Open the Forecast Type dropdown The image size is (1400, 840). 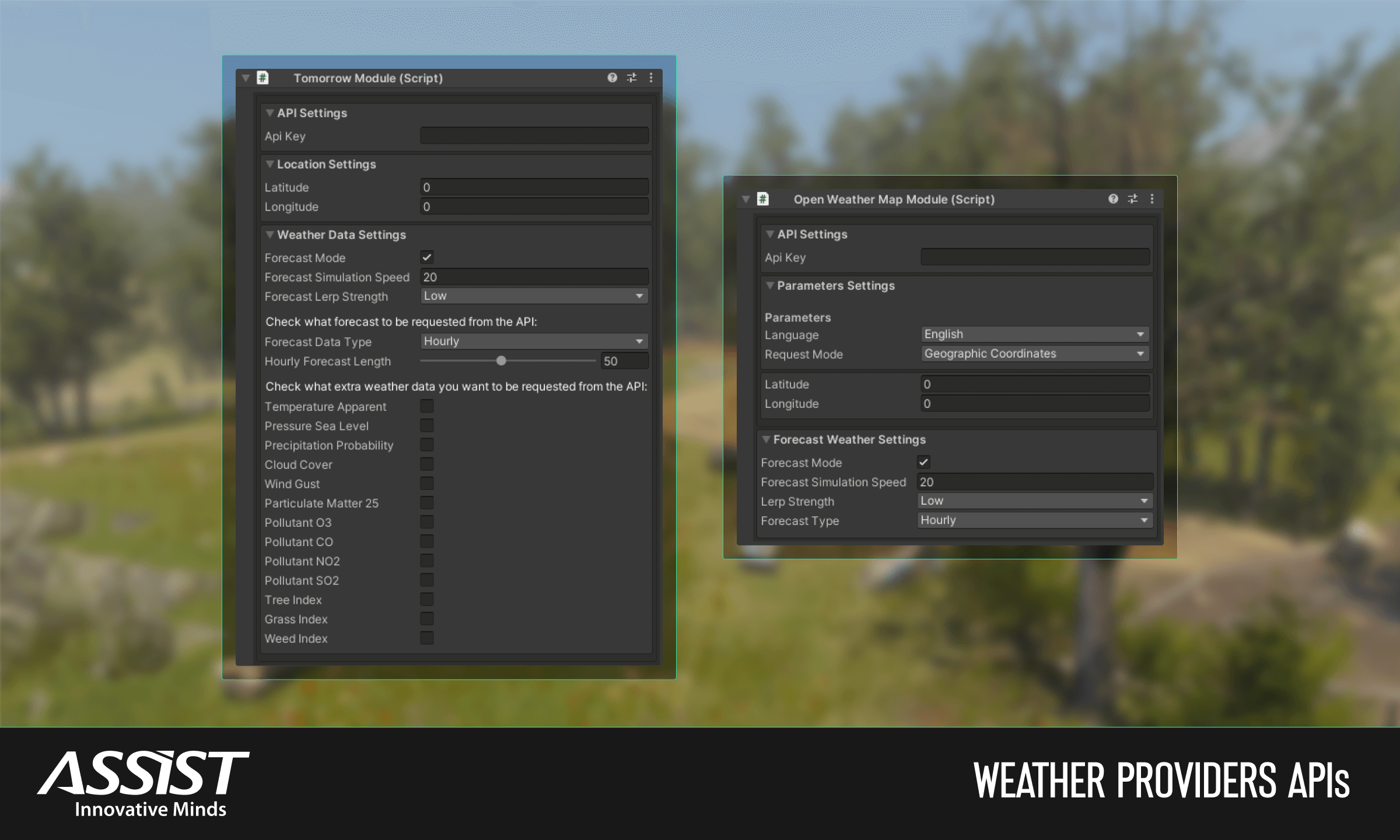1035,520
